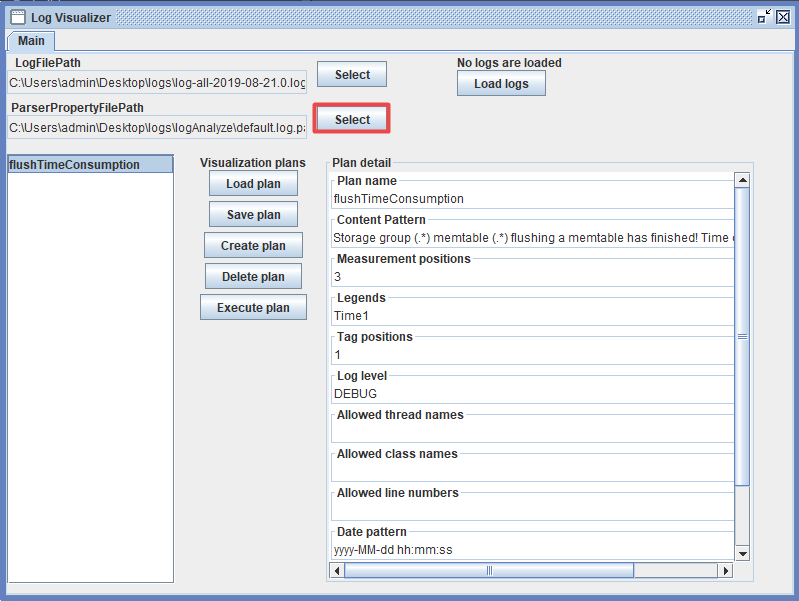Click Select button for ParserPropertyFilePath
Screen dimensions: 799x601
tap(352, 120)
